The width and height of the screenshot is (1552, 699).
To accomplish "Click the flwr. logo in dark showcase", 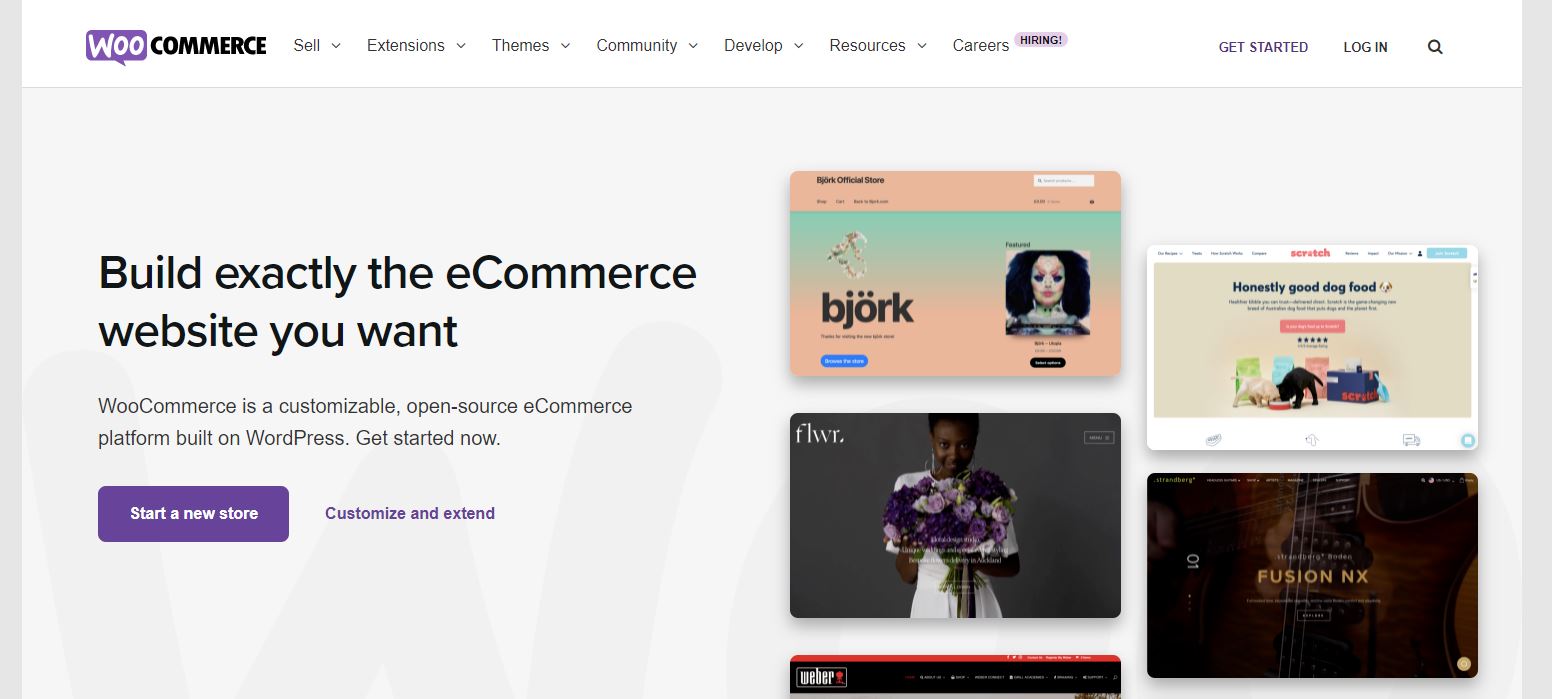I will [819, 434].
